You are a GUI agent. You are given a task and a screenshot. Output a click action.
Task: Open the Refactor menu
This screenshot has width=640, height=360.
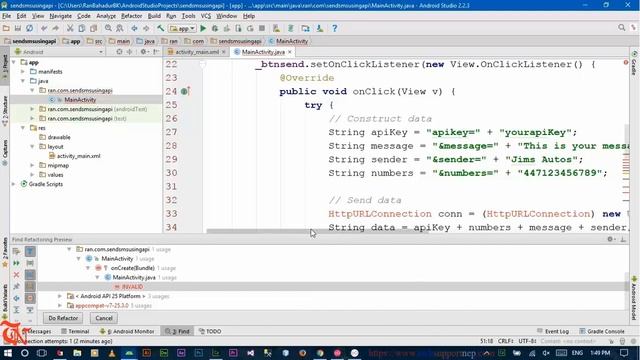click(x=131, y=16)
